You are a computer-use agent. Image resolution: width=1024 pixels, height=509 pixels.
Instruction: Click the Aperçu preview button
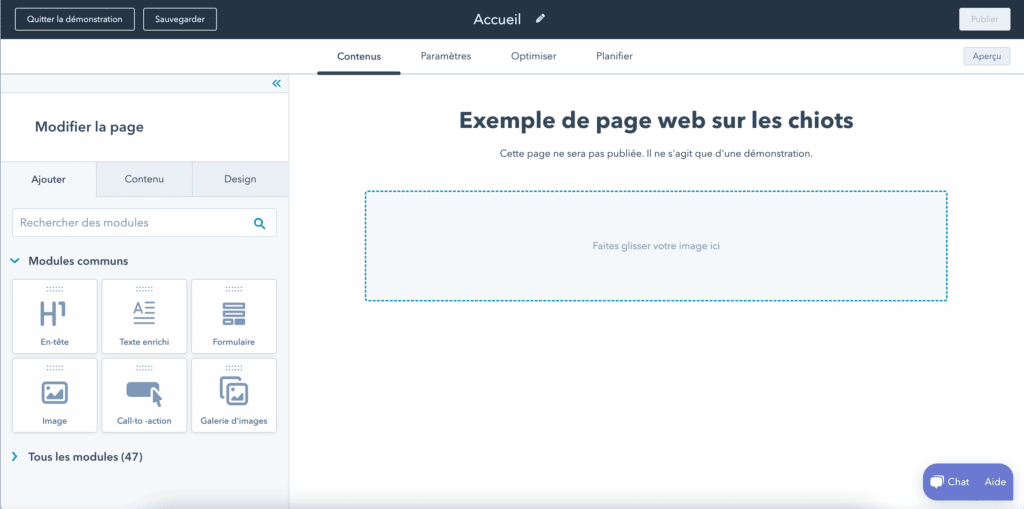click(x=986, y=57)
